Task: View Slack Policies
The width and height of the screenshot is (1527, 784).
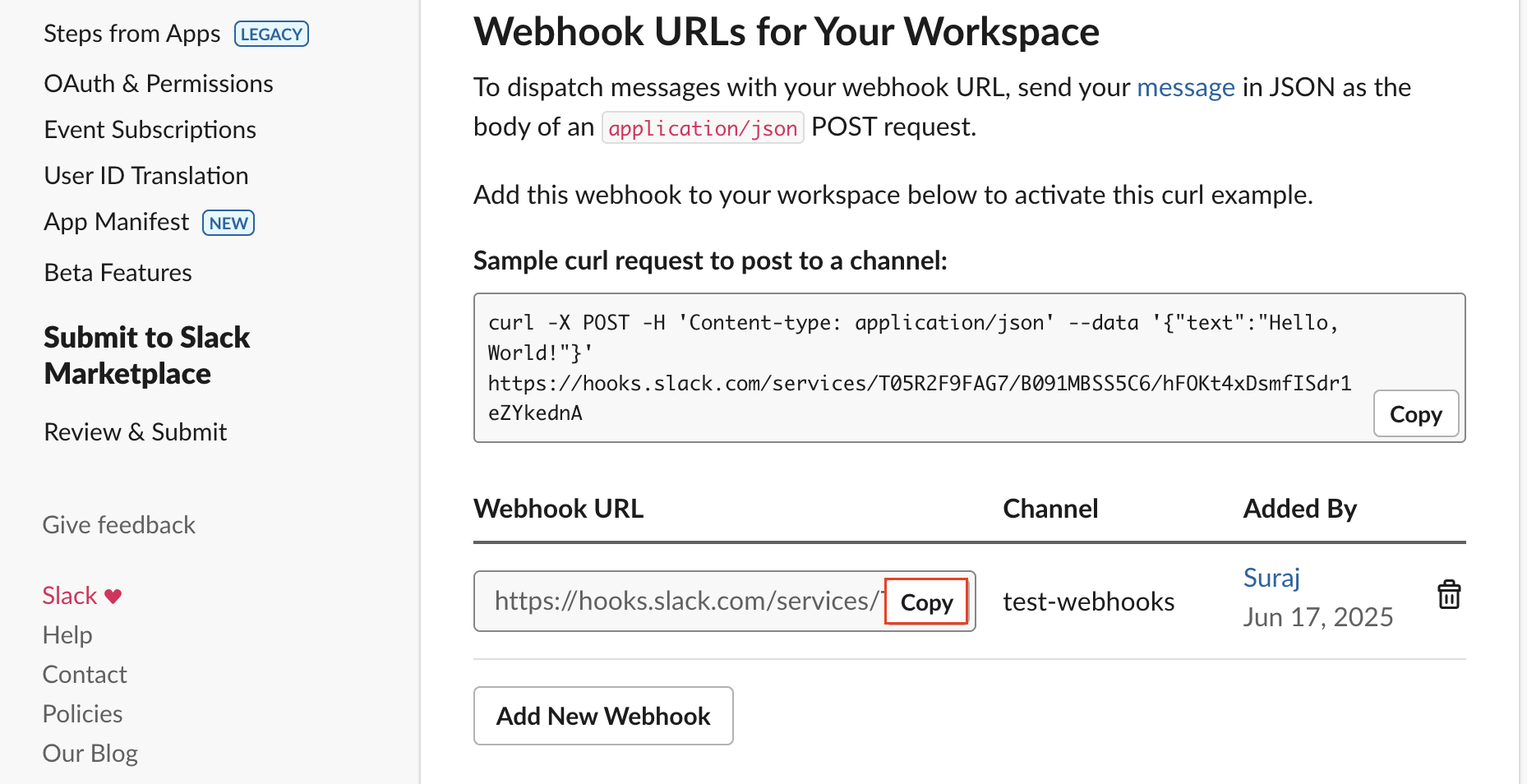Action: 82,713
